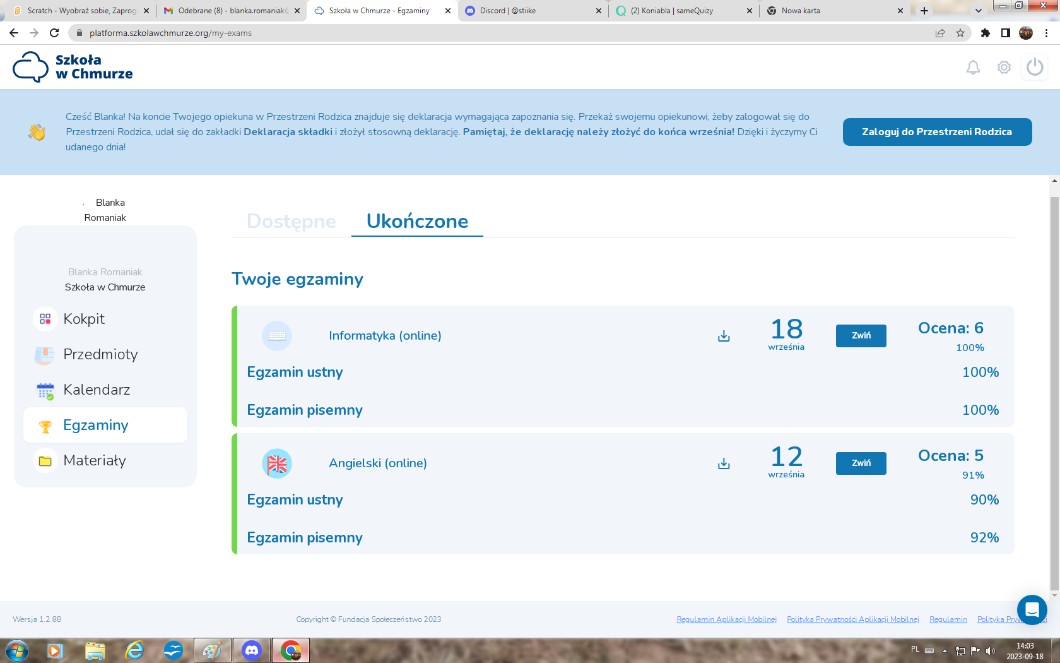Viewport: 1060px width, 663px height.
Task: Click the notification bell icon
Action: point(972,68)
